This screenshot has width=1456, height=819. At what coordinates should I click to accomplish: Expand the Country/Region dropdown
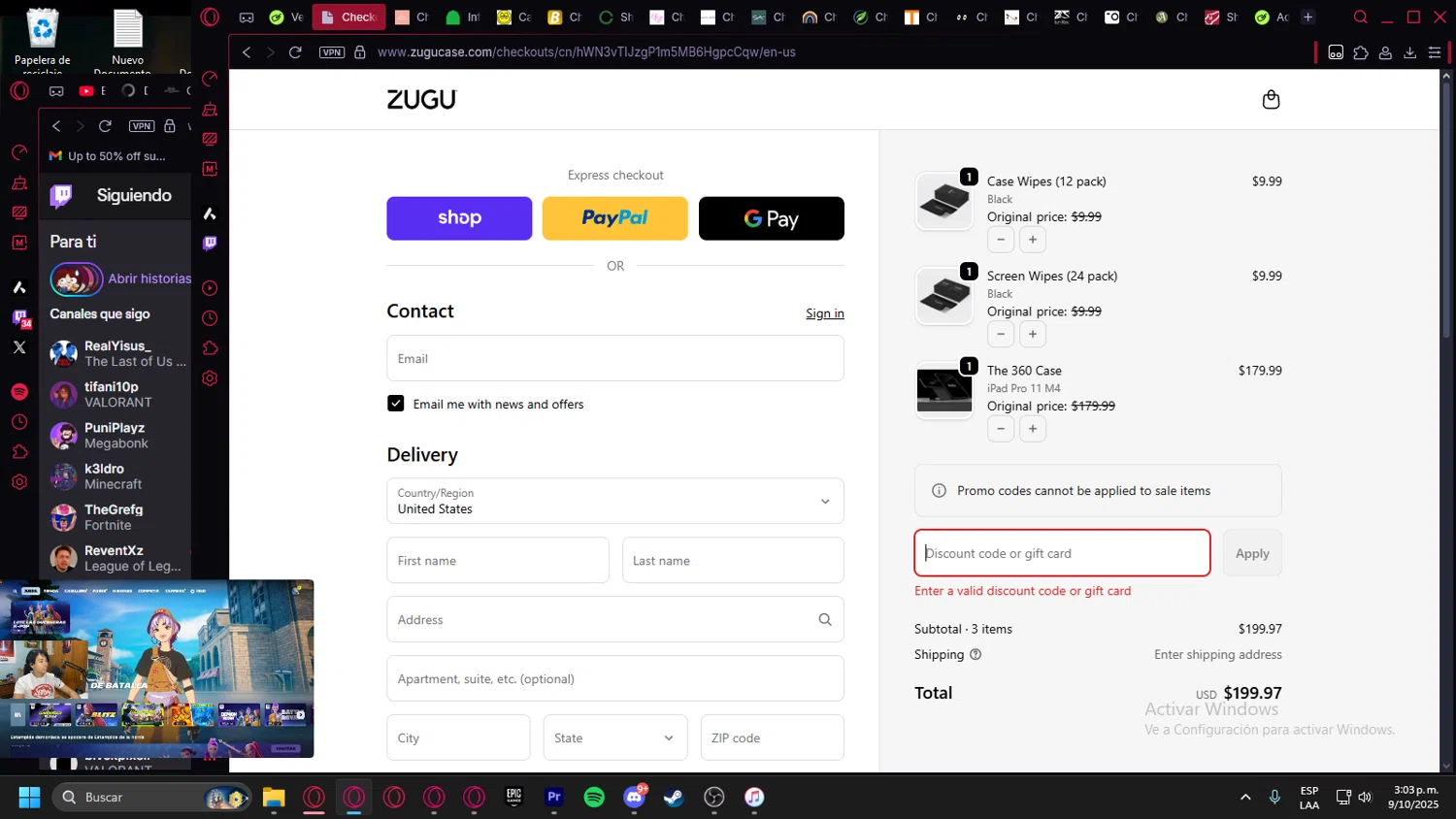(615, 501)
